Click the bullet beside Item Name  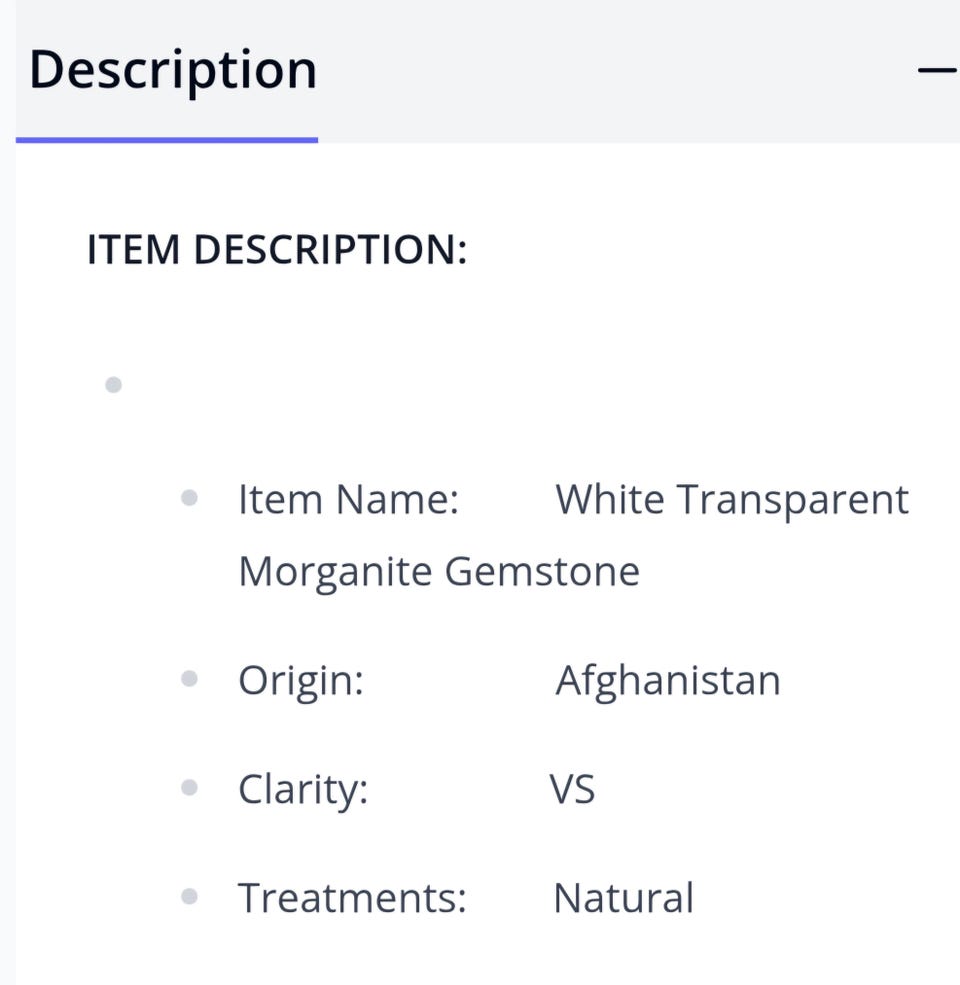[x=189, y=498]
